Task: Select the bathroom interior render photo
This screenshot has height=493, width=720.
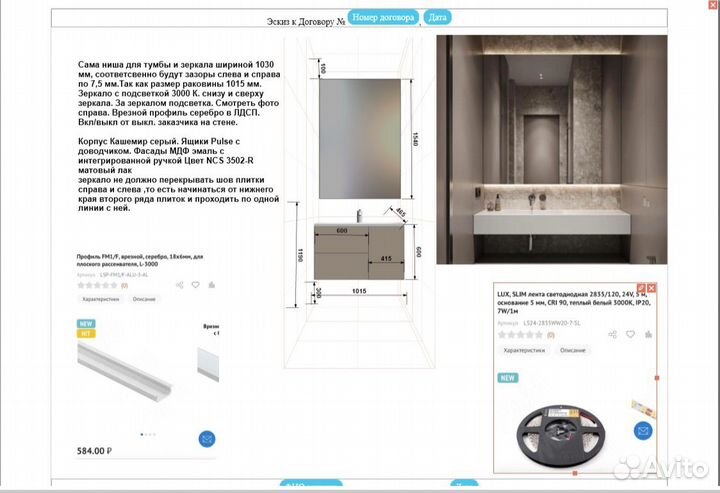Action: coord(549,148)
